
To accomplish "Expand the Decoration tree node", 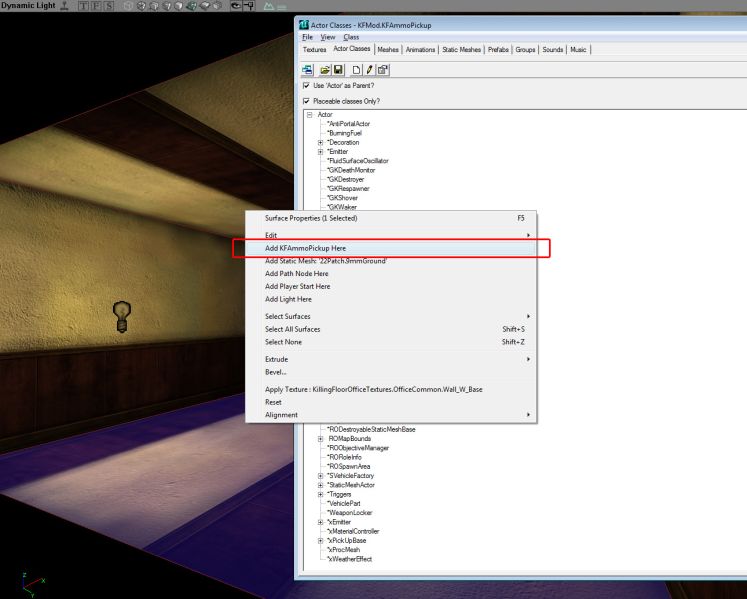I will [x=321, y=142].
